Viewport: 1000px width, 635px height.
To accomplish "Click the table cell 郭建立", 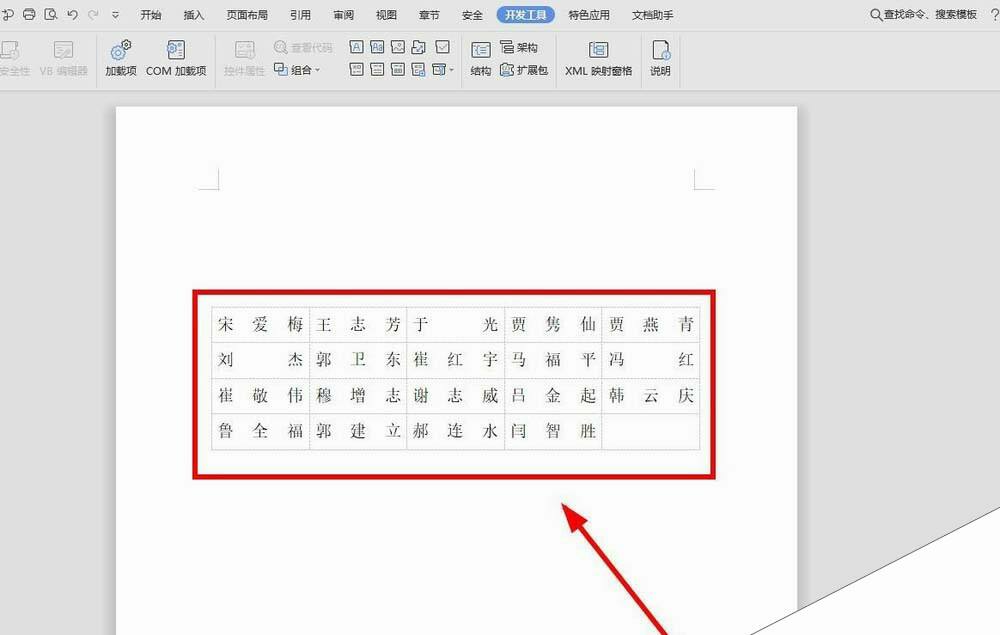I will coord(358,431).
